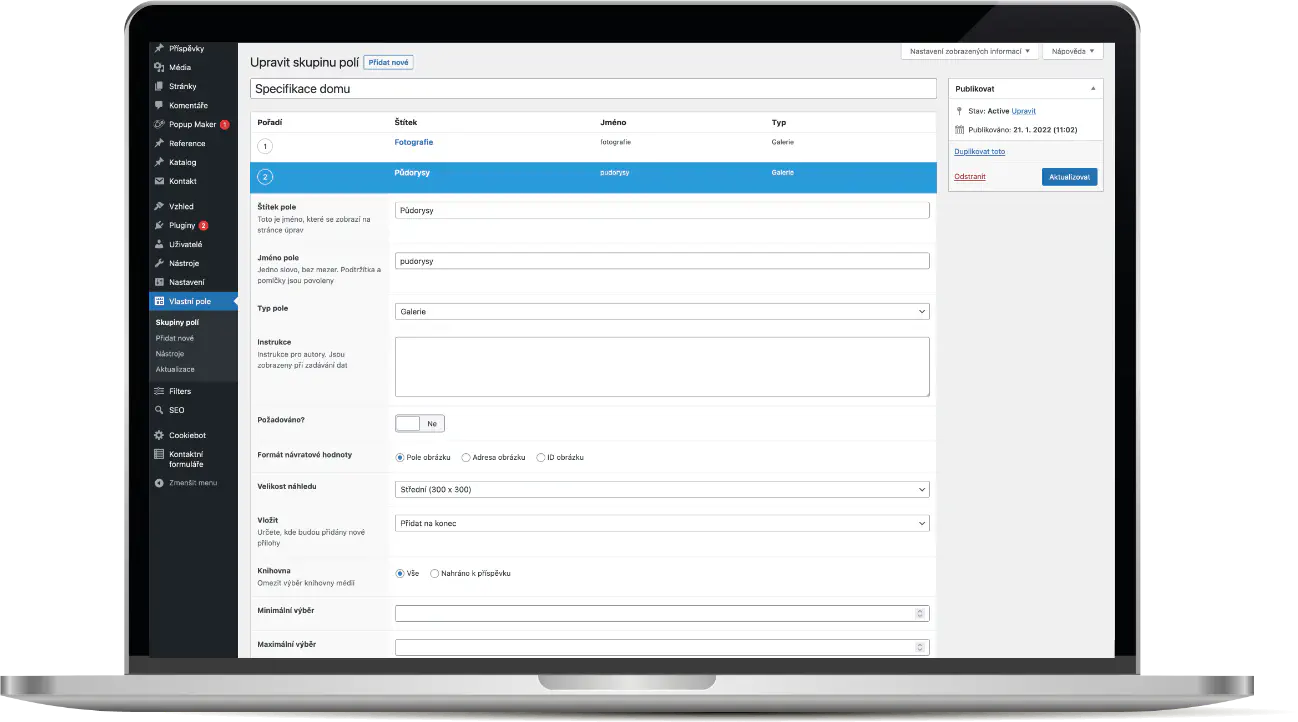Open the SEO sidebar section

tap(175, 409)
